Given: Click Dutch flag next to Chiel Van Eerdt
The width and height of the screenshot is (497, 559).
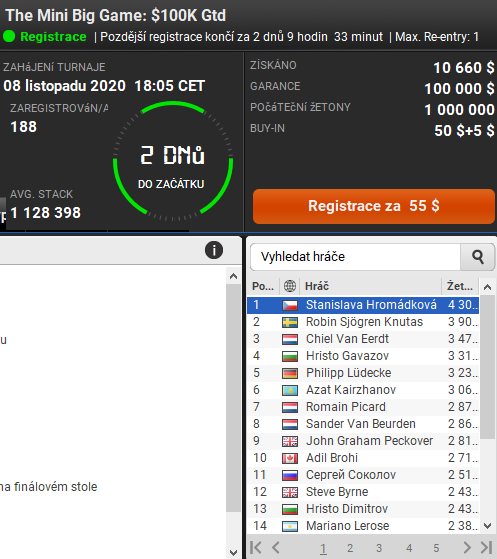Looking at the screenshot, I should (x=290, y=339).
